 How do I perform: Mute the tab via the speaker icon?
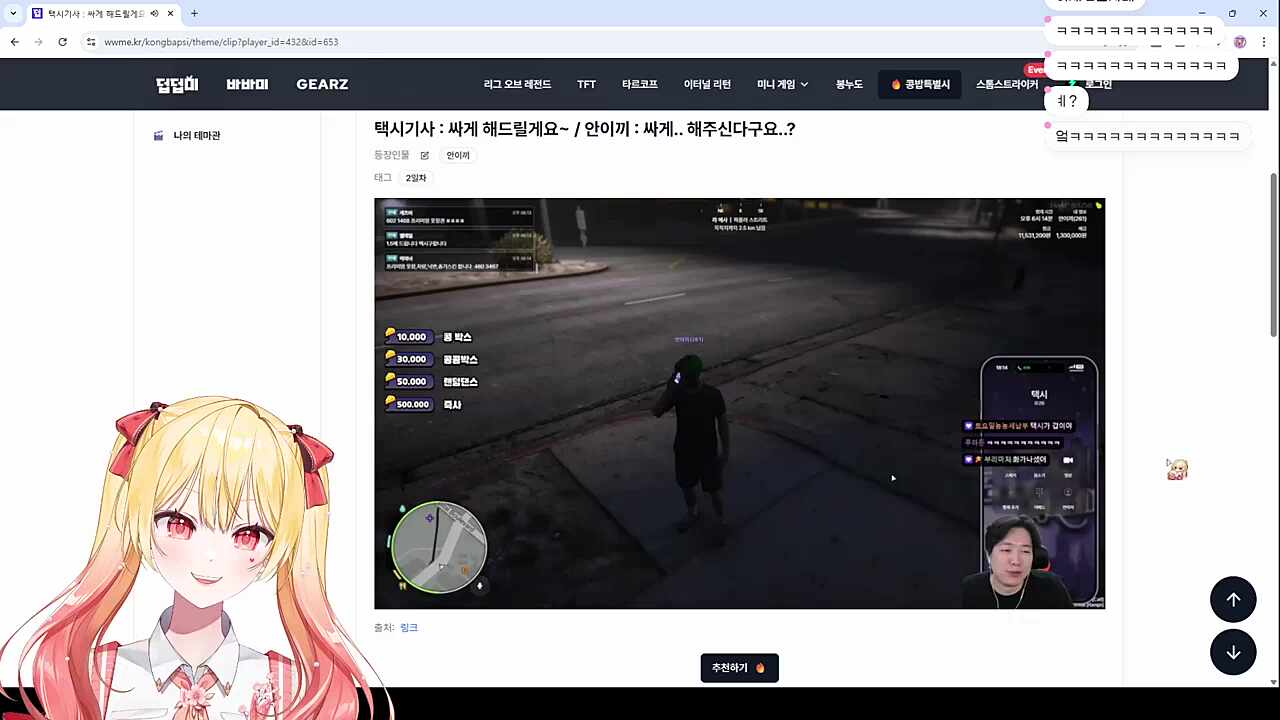(154, 13)
